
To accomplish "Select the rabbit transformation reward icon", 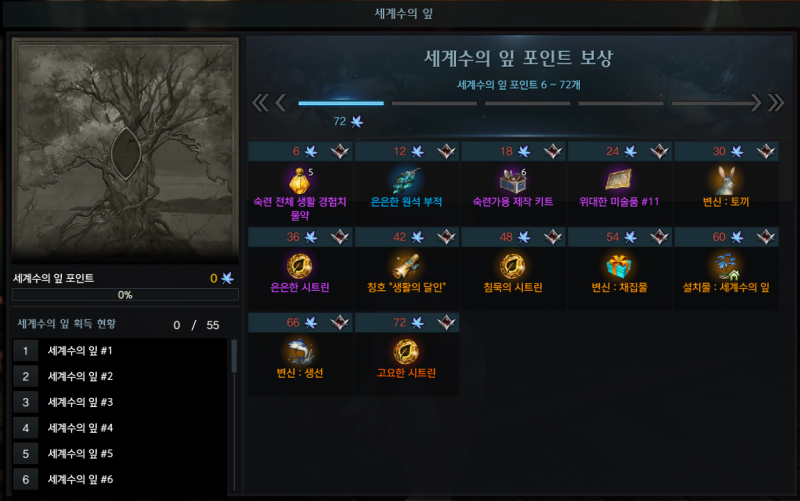I will point(726,181).
